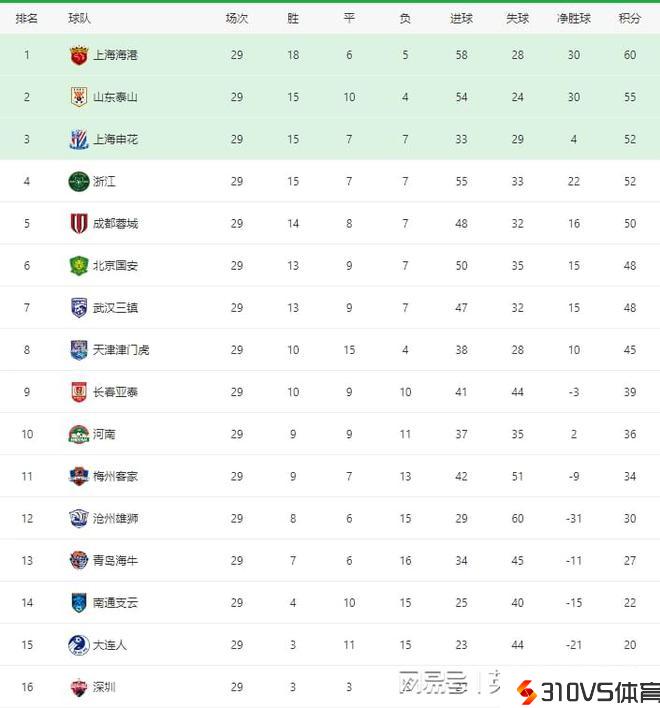The height and width of the screenshot is (708, 660).
Task: Click the 武汉三镇 team logo
Action: 79,308
